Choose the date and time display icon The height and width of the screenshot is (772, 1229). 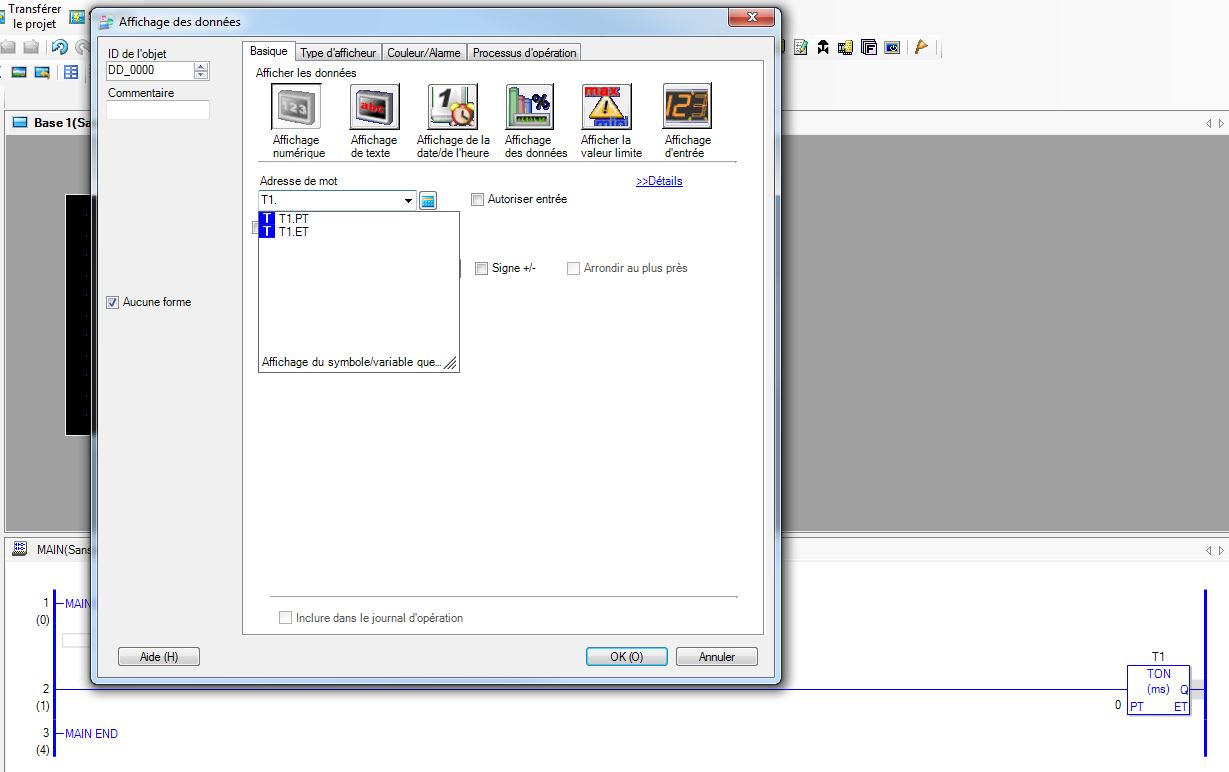[453, 107]
